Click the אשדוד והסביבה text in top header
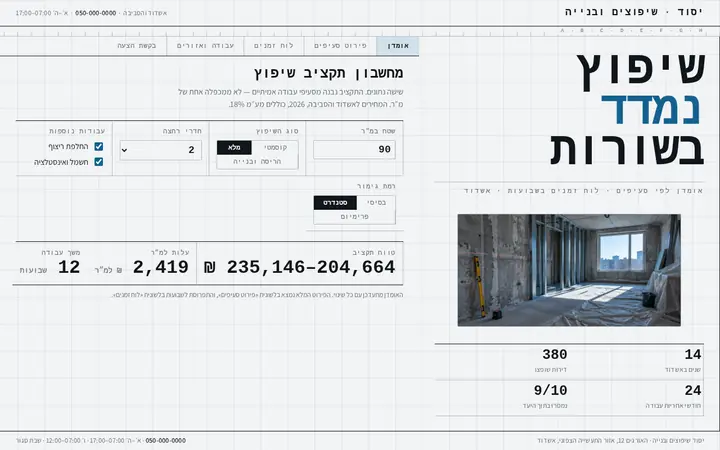 (x=145, y=13)
